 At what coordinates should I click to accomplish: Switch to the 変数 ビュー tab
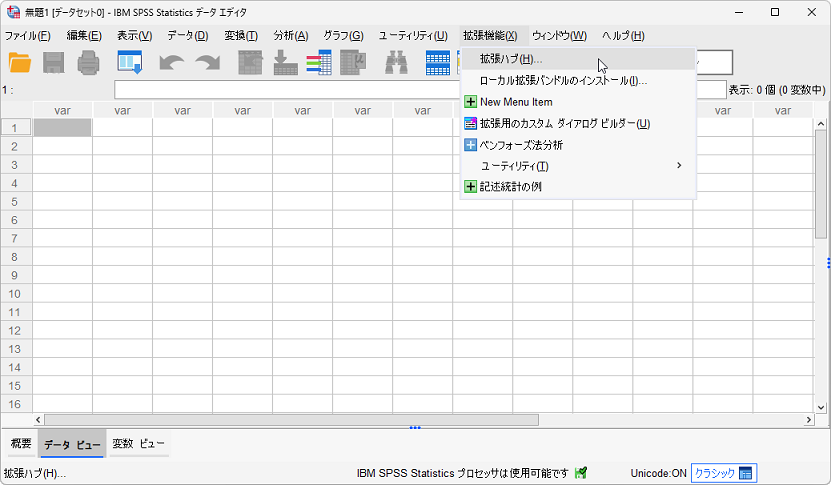tap(138, 444)
